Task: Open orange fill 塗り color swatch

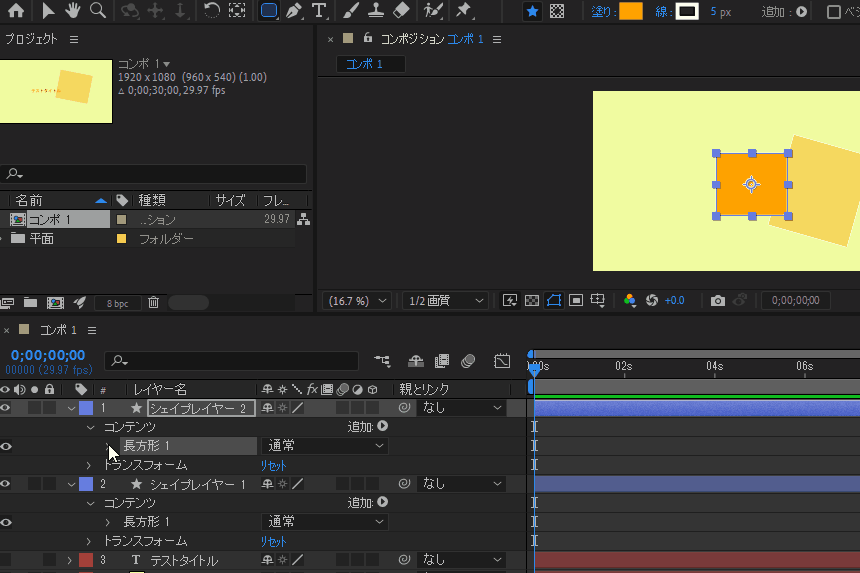Action: tap(631, 12)
